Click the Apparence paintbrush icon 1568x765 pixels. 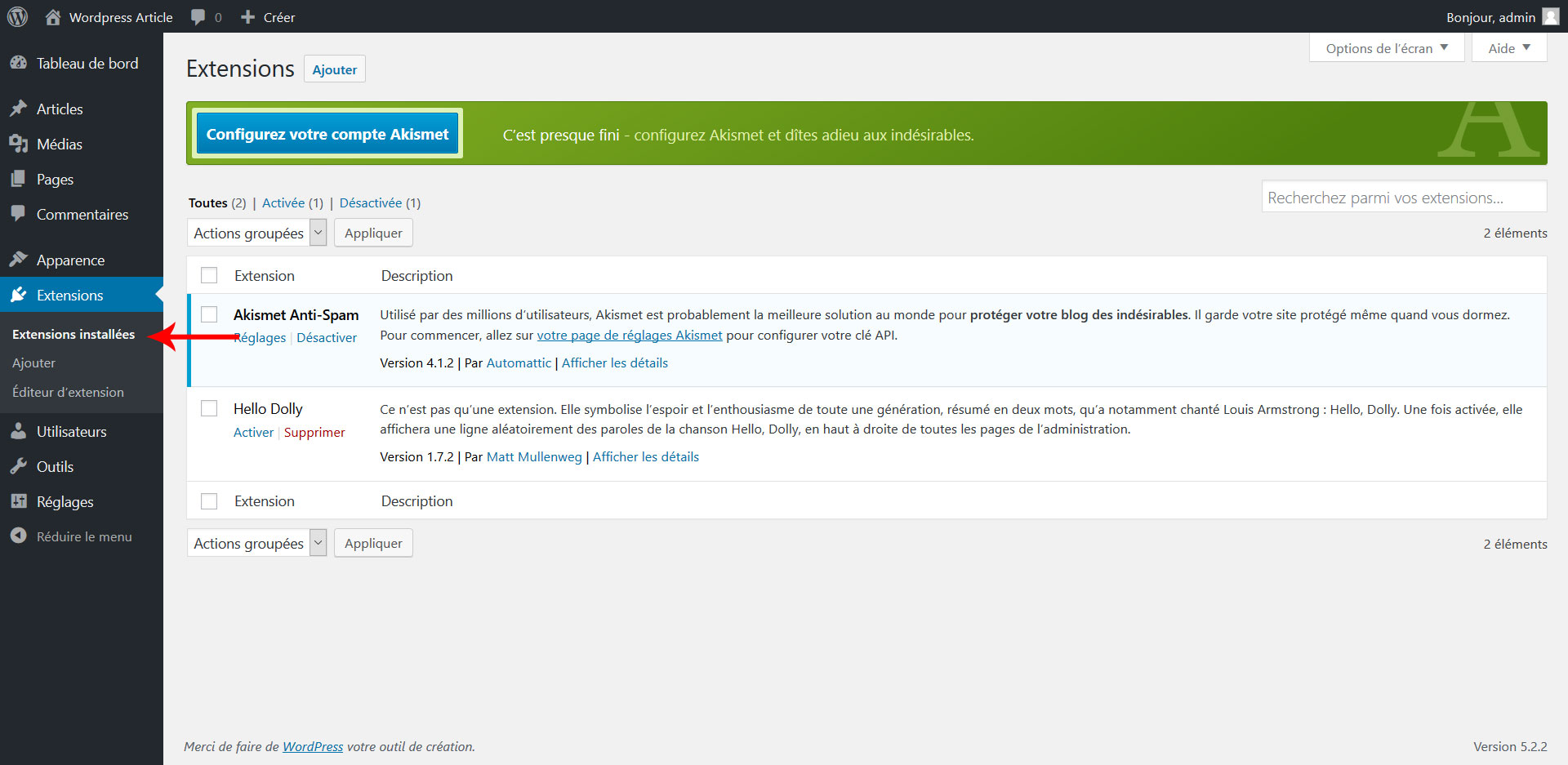pyautogui.click(x=19, y=260)
